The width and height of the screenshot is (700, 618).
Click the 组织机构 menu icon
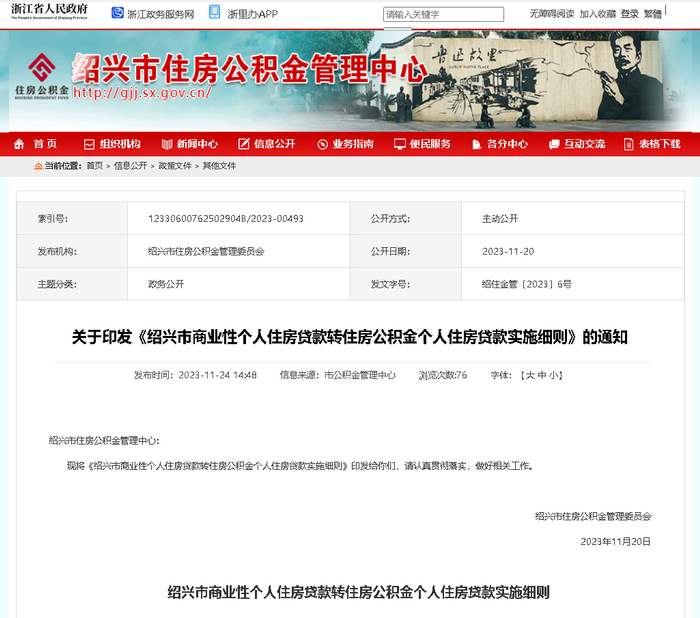point(89,144)
